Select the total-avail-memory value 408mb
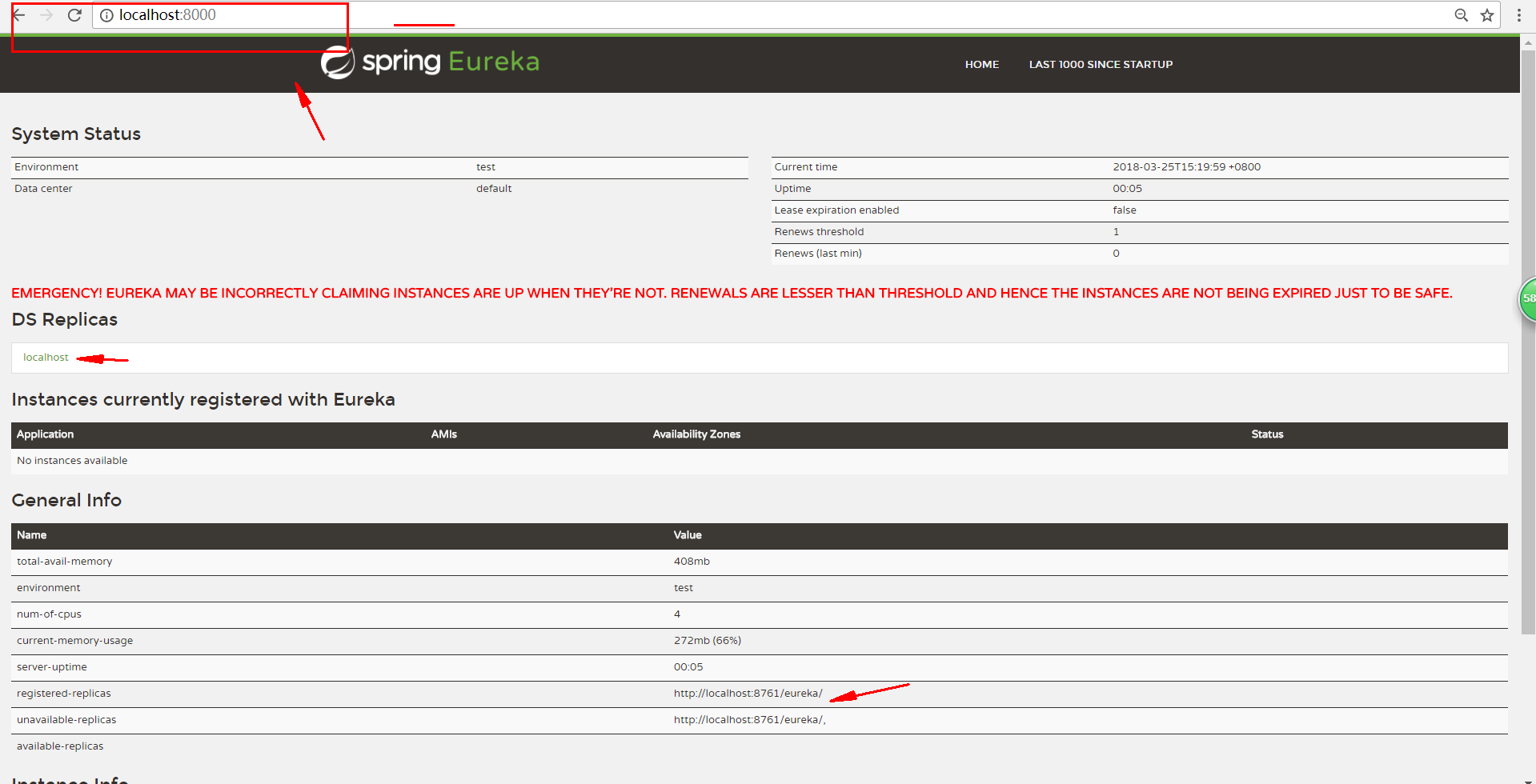The width and height of the screenshot is (1536, 784). coord(692,562)
